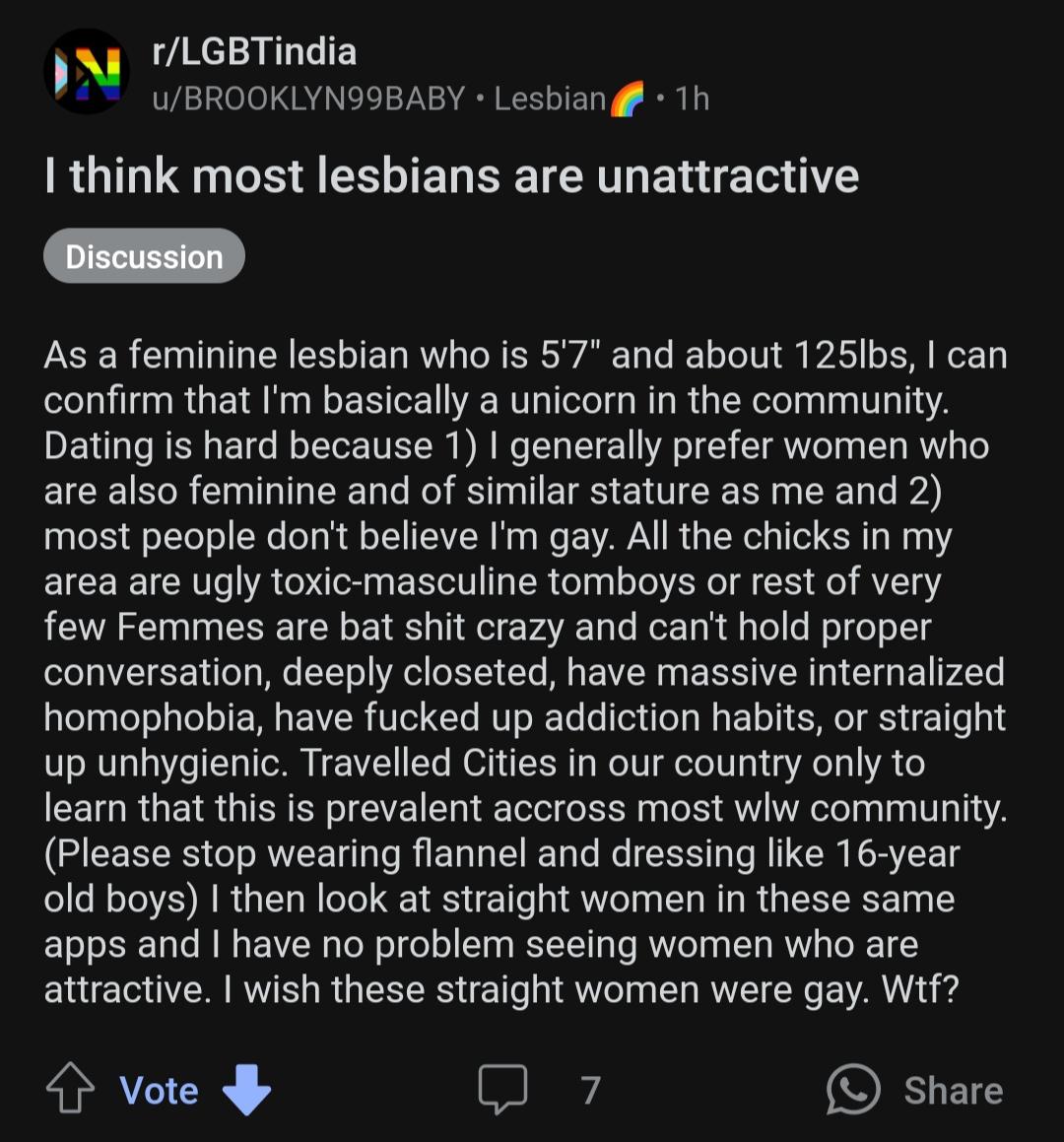Select the Discussion flair tag
Viewport: 1064px width, 1142px height.
[x=144, y=256]
